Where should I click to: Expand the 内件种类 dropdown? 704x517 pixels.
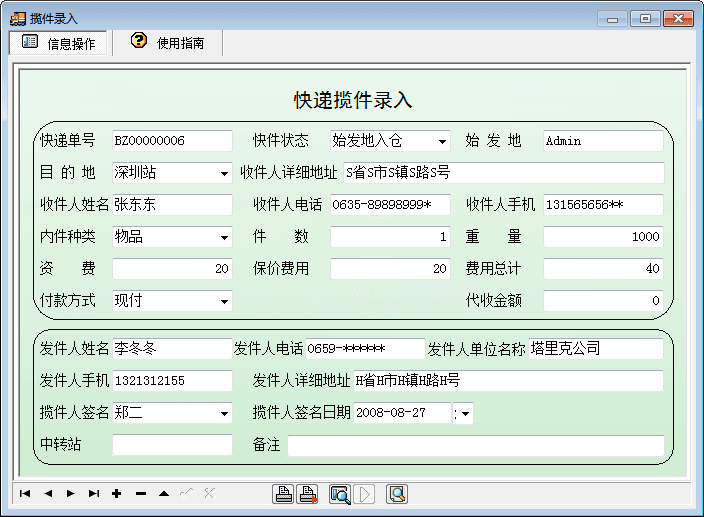224,238
